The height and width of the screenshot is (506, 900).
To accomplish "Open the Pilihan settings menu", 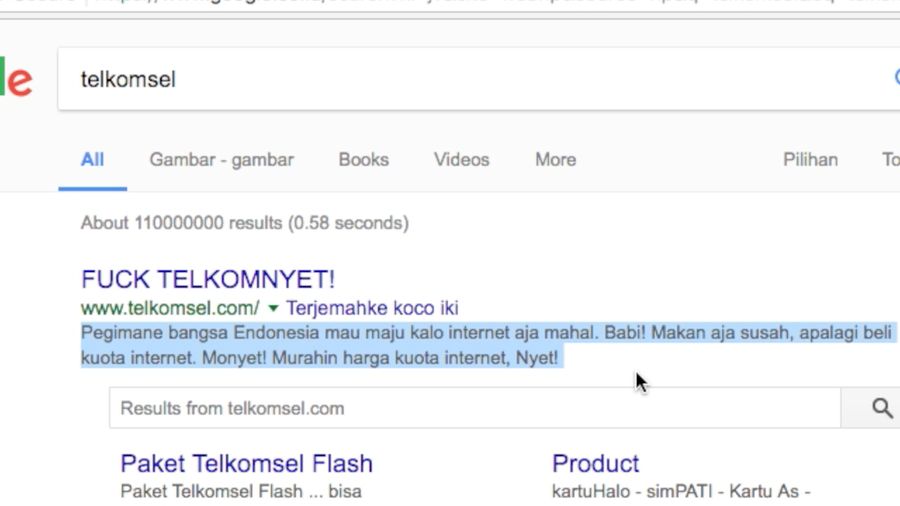I will pyautogui.click(x=810, y=159).
